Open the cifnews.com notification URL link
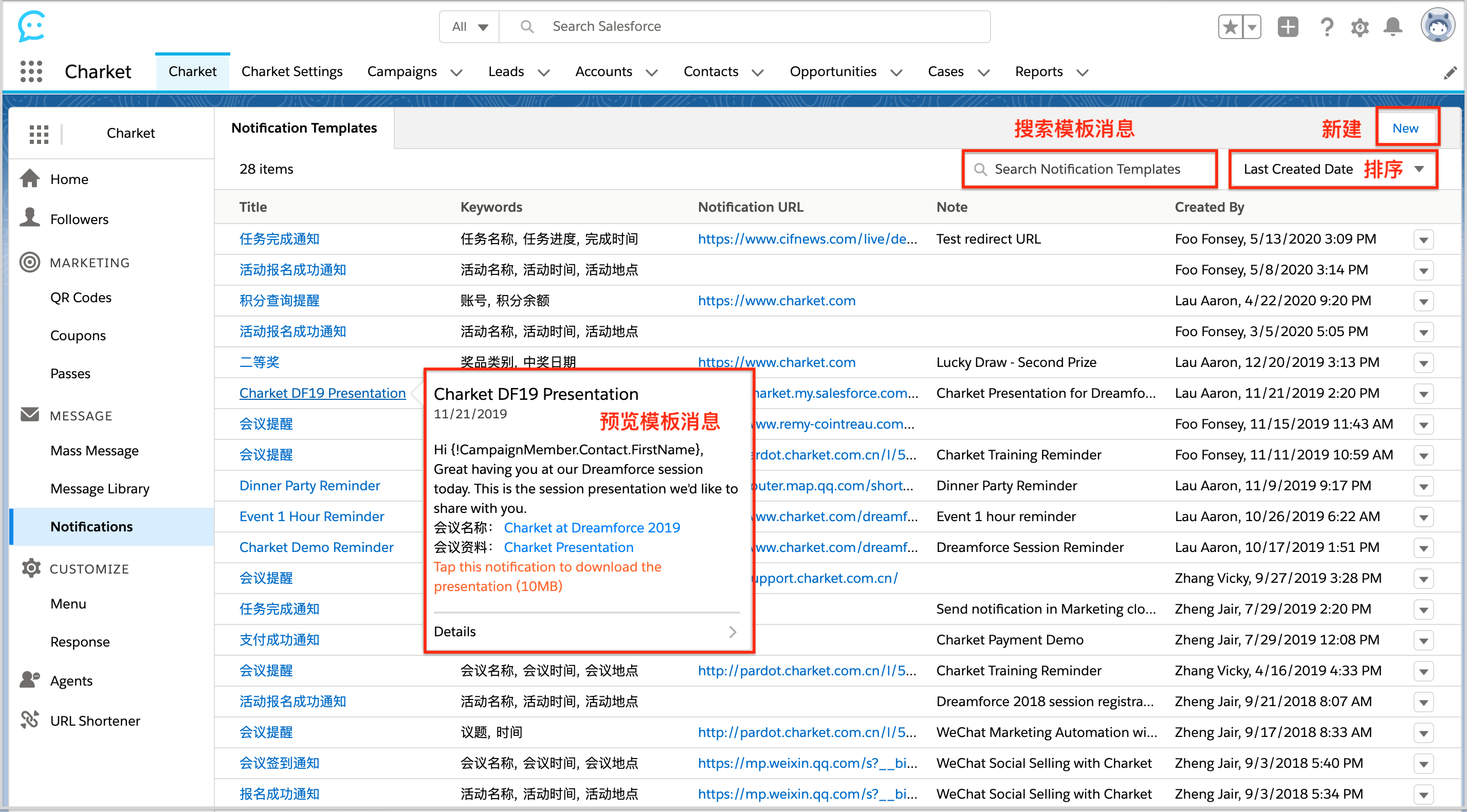The width and height of the screenshot is (1467, 812). [807, 239]
